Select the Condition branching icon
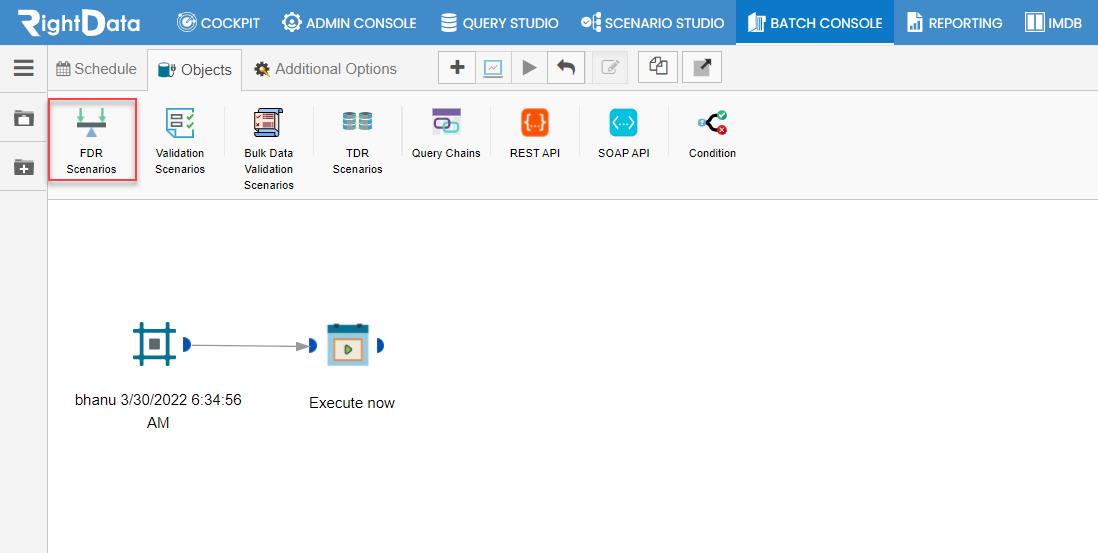 pyautogui.click(x=712, y=122)
